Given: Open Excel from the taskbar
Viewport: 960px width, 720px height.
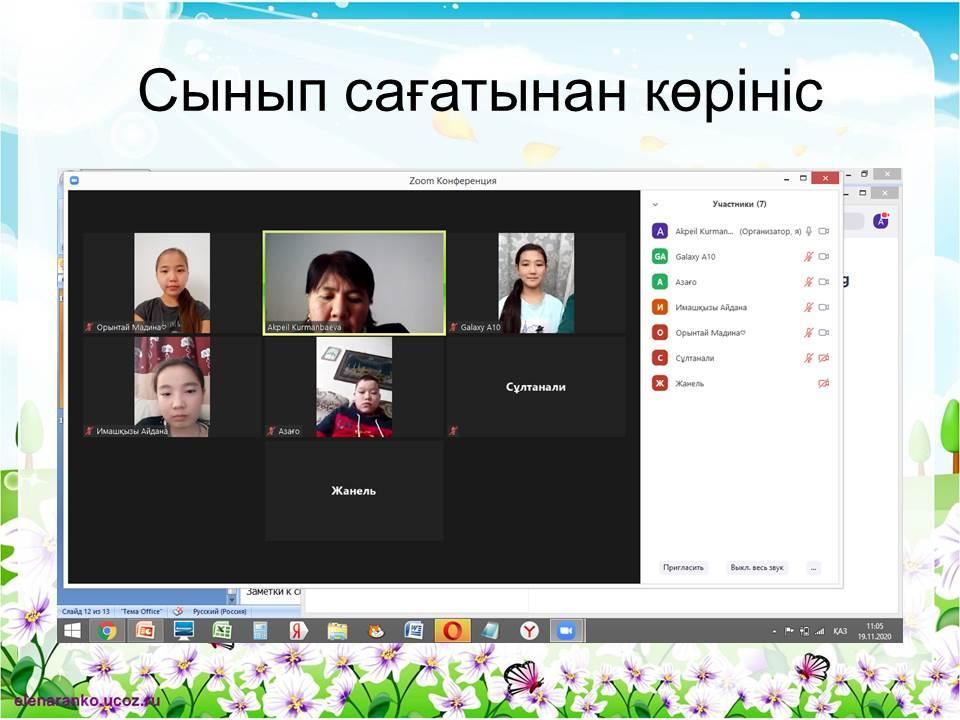Looking at the screenshot, I should pyautogui.click(x=221, y=631).
